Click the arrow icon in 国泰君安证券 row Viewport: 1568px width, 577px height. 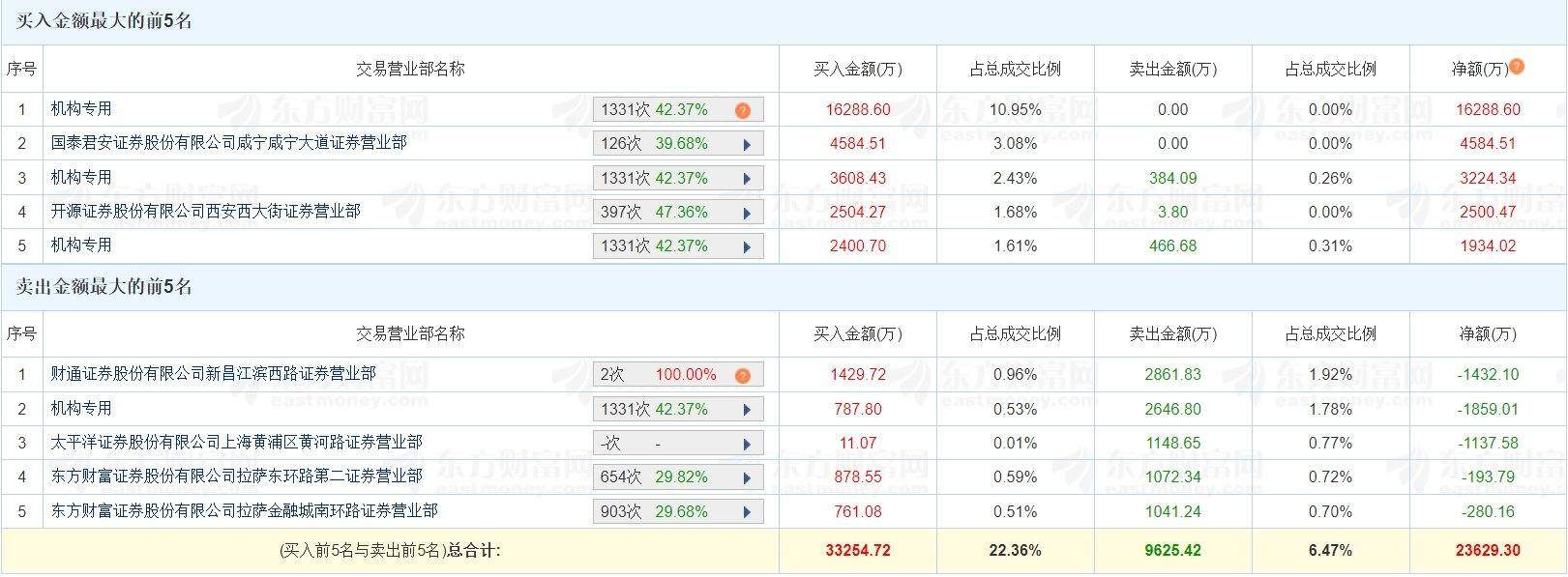point(747,145)
